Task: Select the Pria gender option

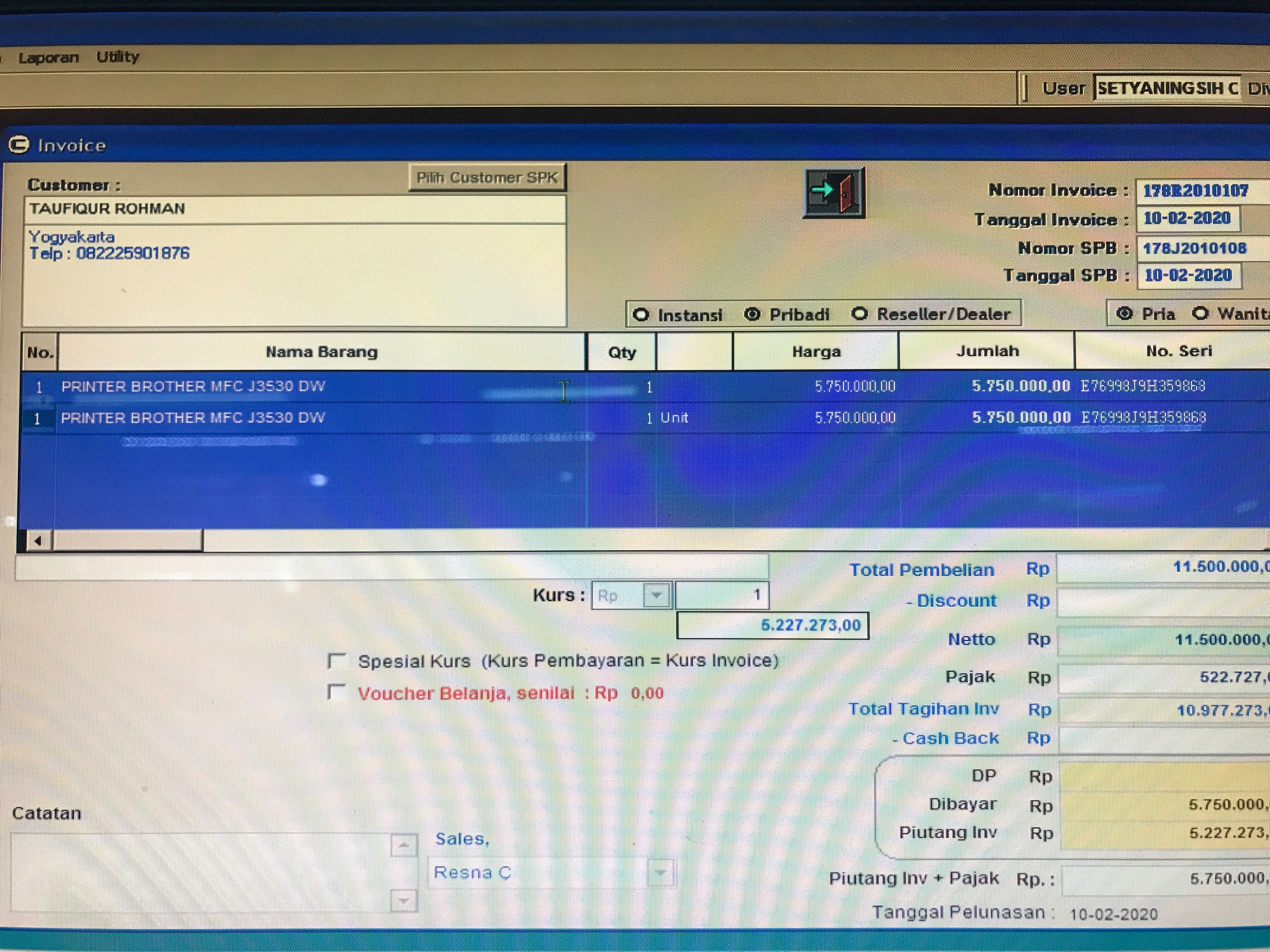Action: 1125,313
